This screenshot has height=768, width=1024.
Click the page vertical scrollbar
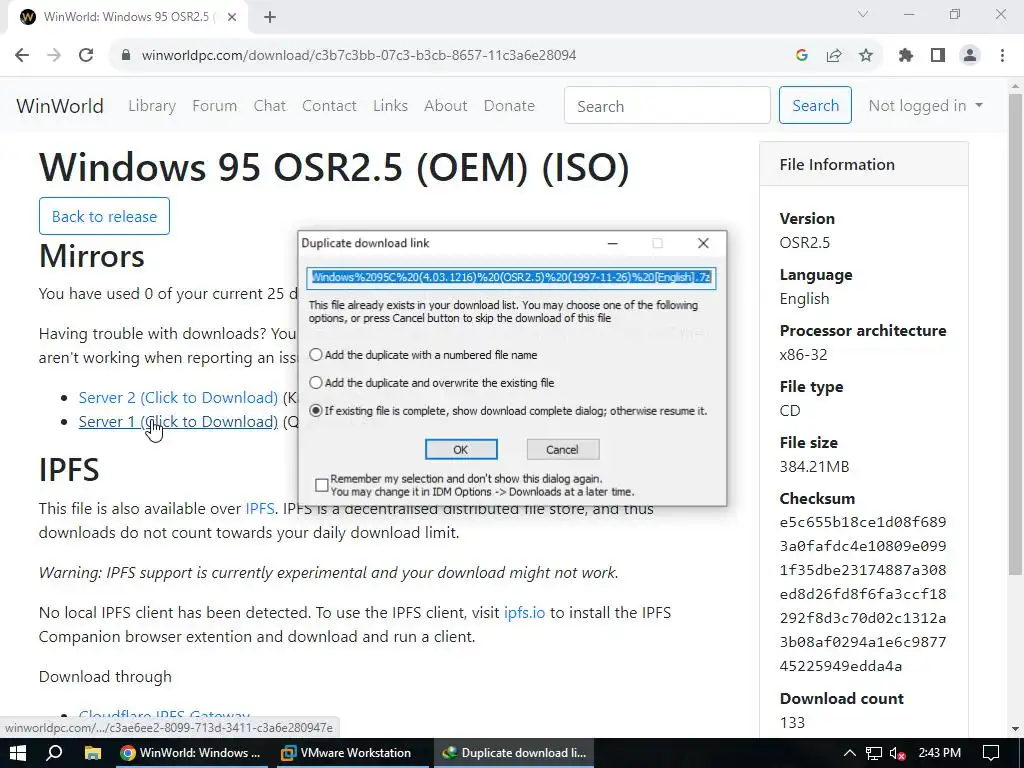tap(1016, 333)
